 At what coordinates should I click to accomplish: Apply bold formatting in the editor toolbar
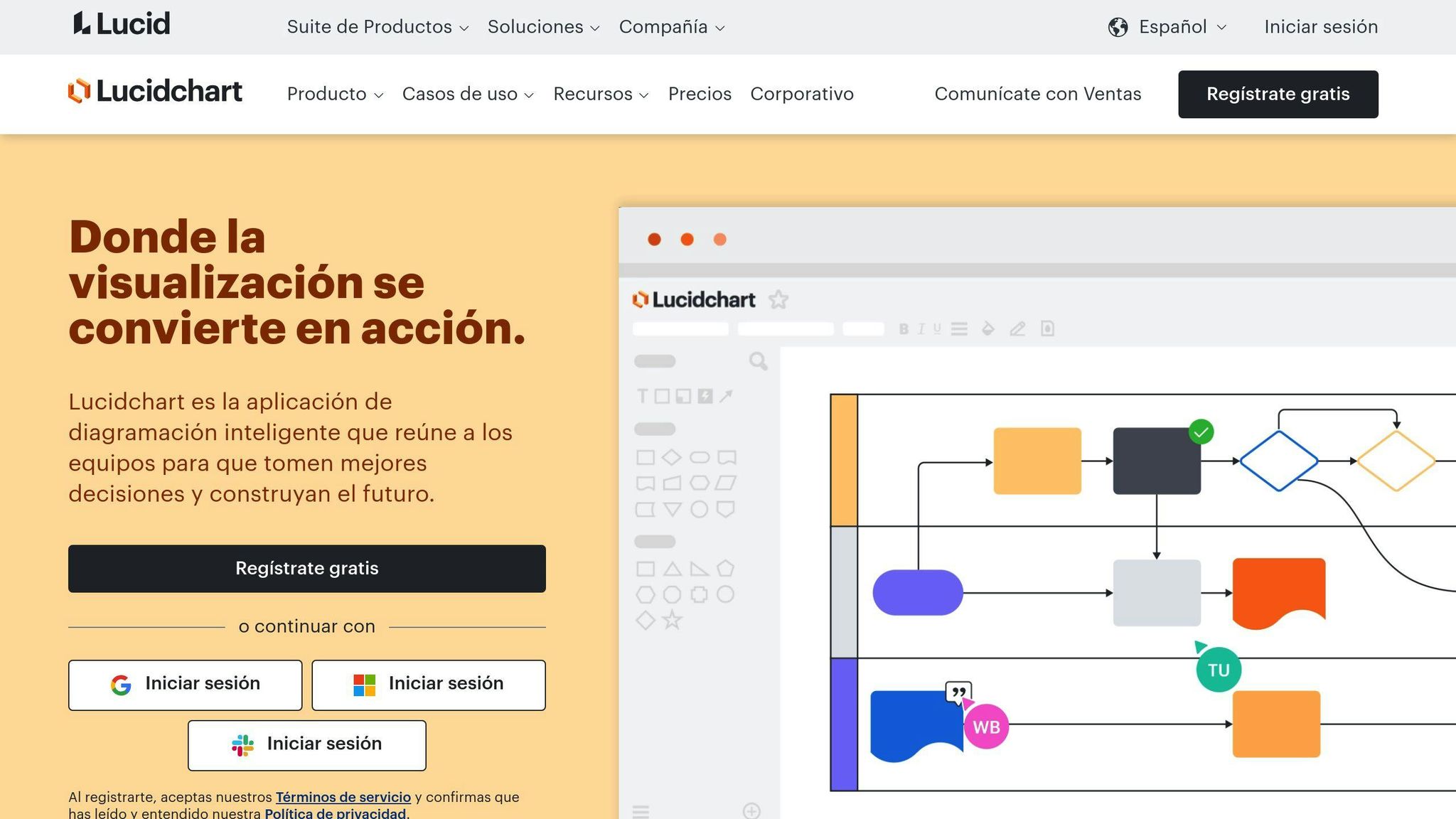[x=904, y=328]
